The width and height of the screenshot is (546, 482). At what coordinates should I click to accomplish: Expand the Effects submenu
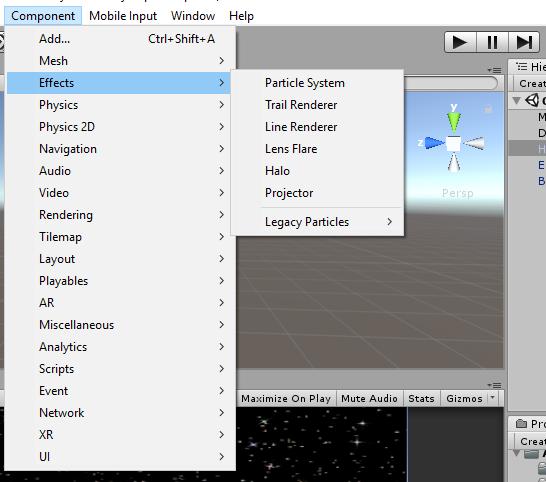click(x=118, y=83)
